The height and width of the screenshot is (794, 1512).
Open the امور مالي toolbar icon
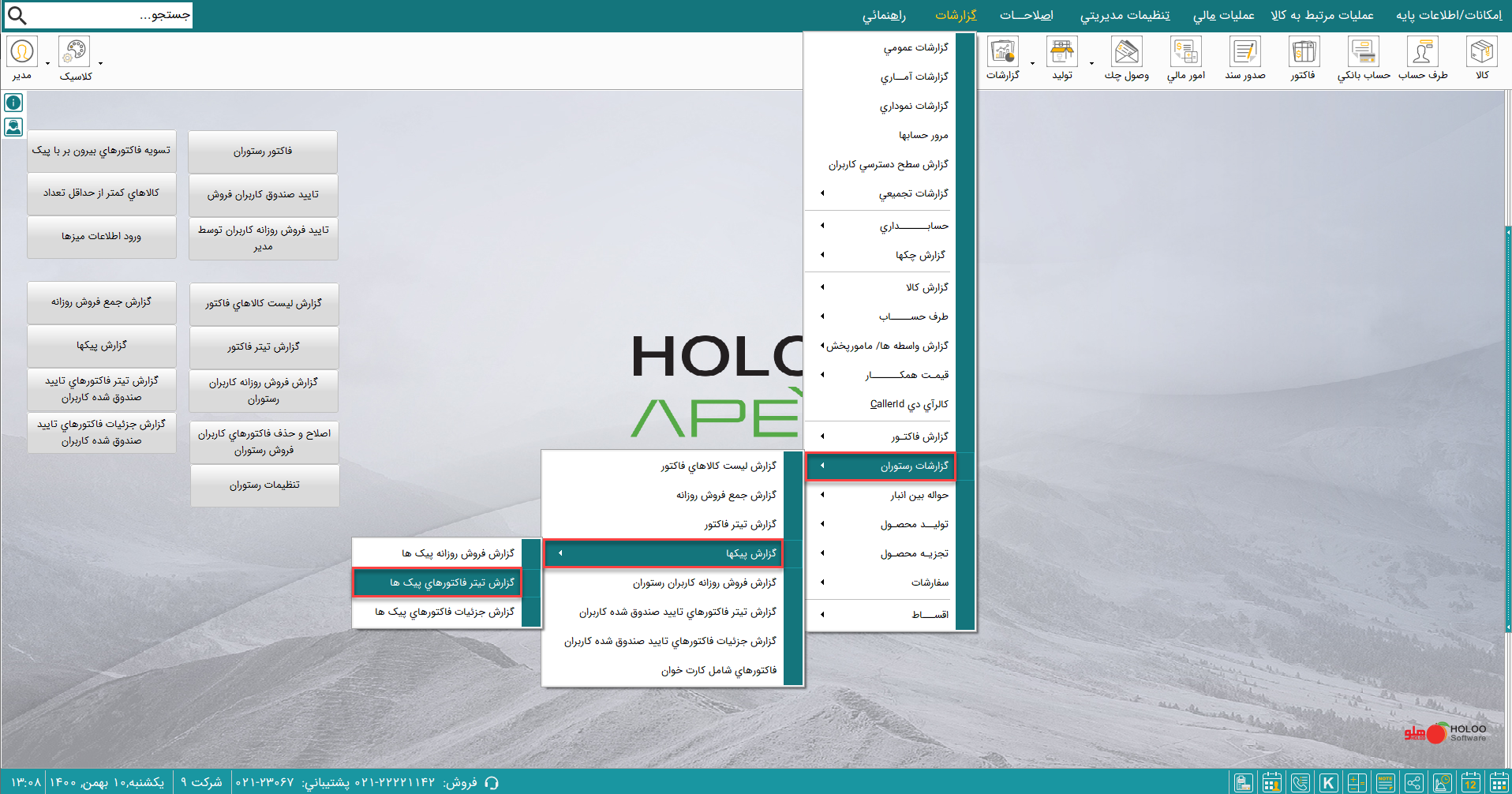coord(1186,52)
